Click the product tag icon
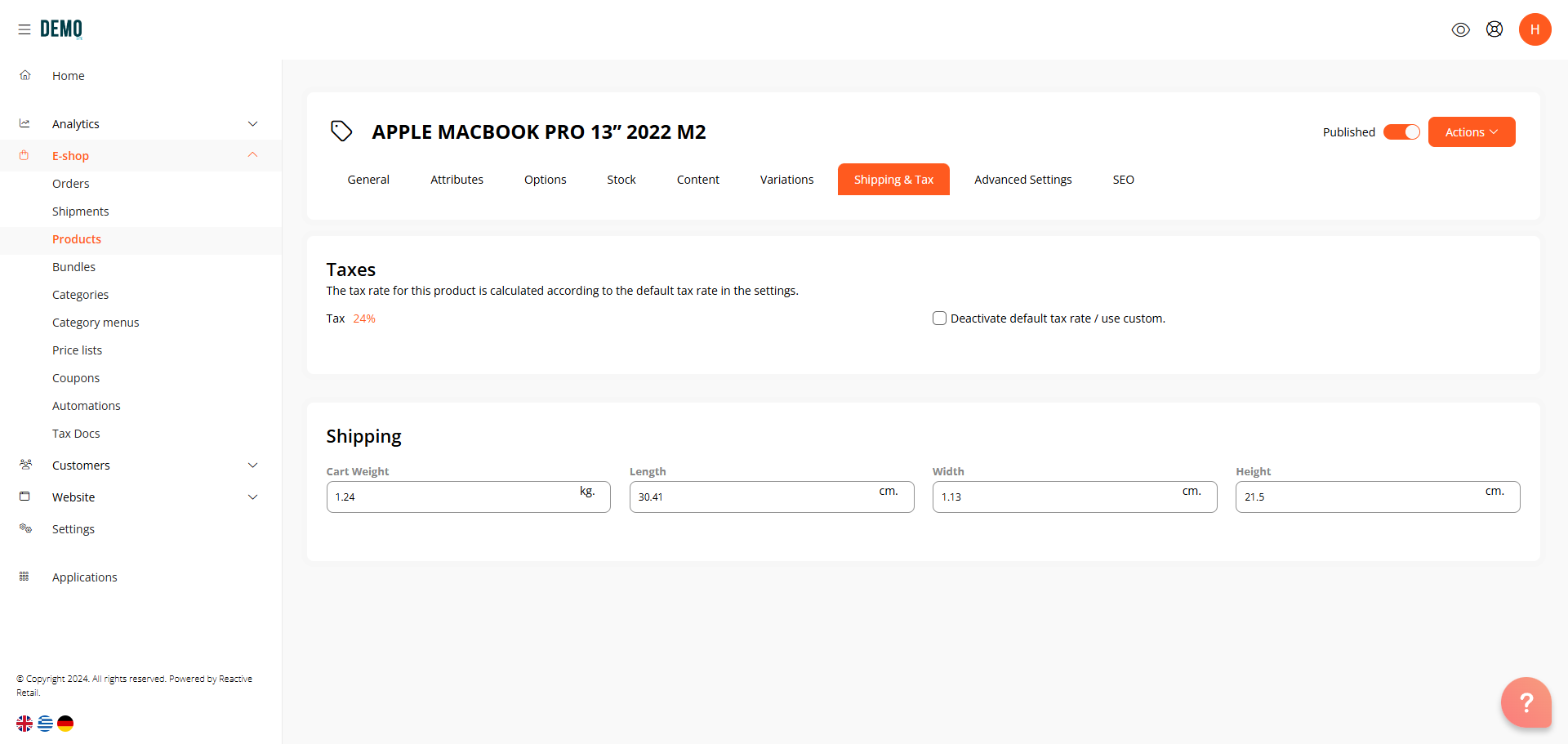This screenshot has height=744, width=1568. tap(341, 131)
